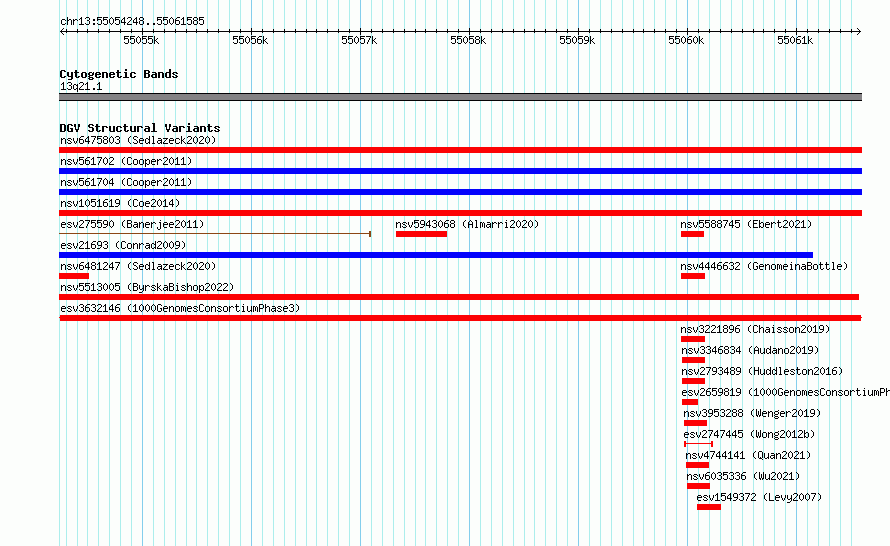Click the 55059k ruler tick label
Screen dimensions: 890x546
pos(577,40)
